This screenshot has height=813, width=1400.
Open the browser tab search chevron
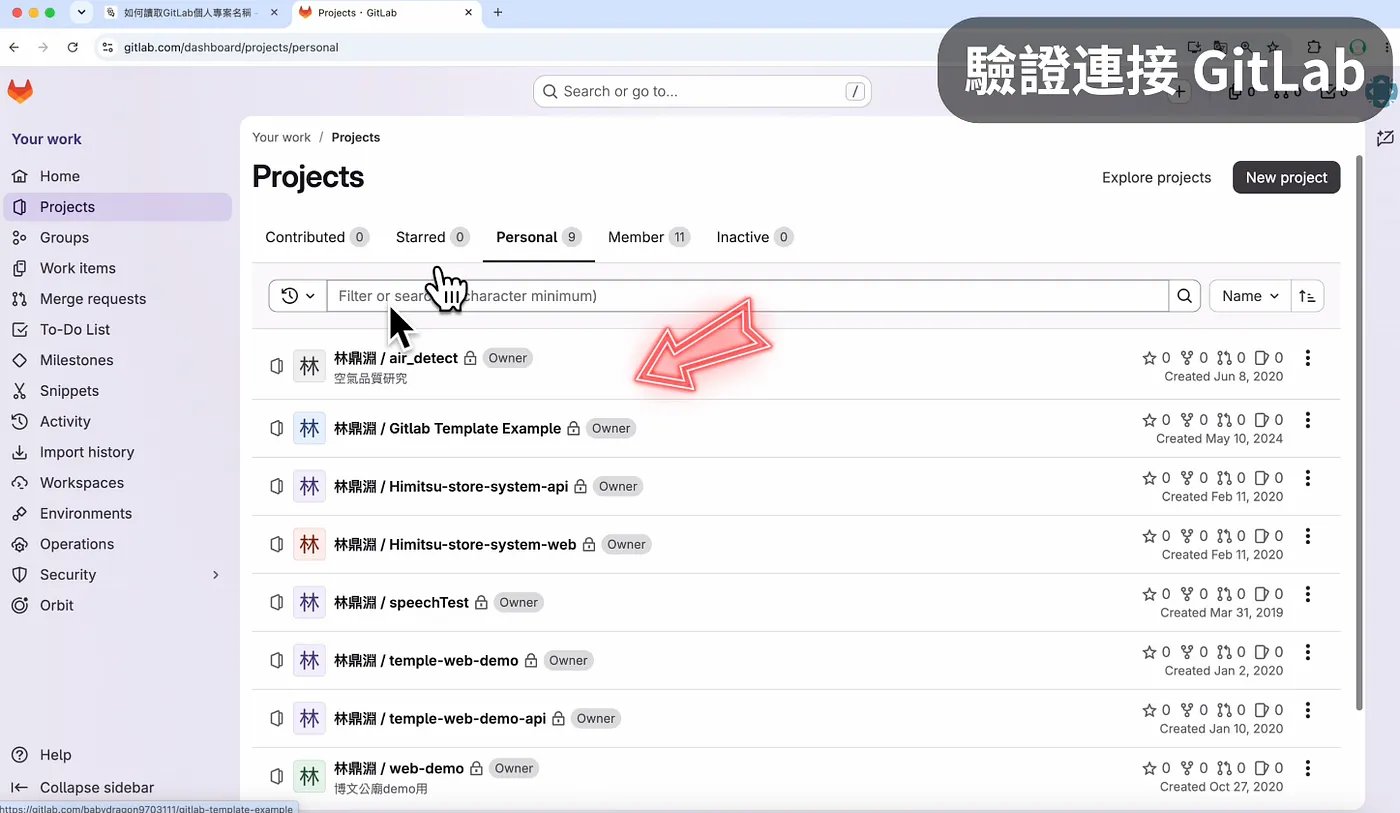pos(81,12)
